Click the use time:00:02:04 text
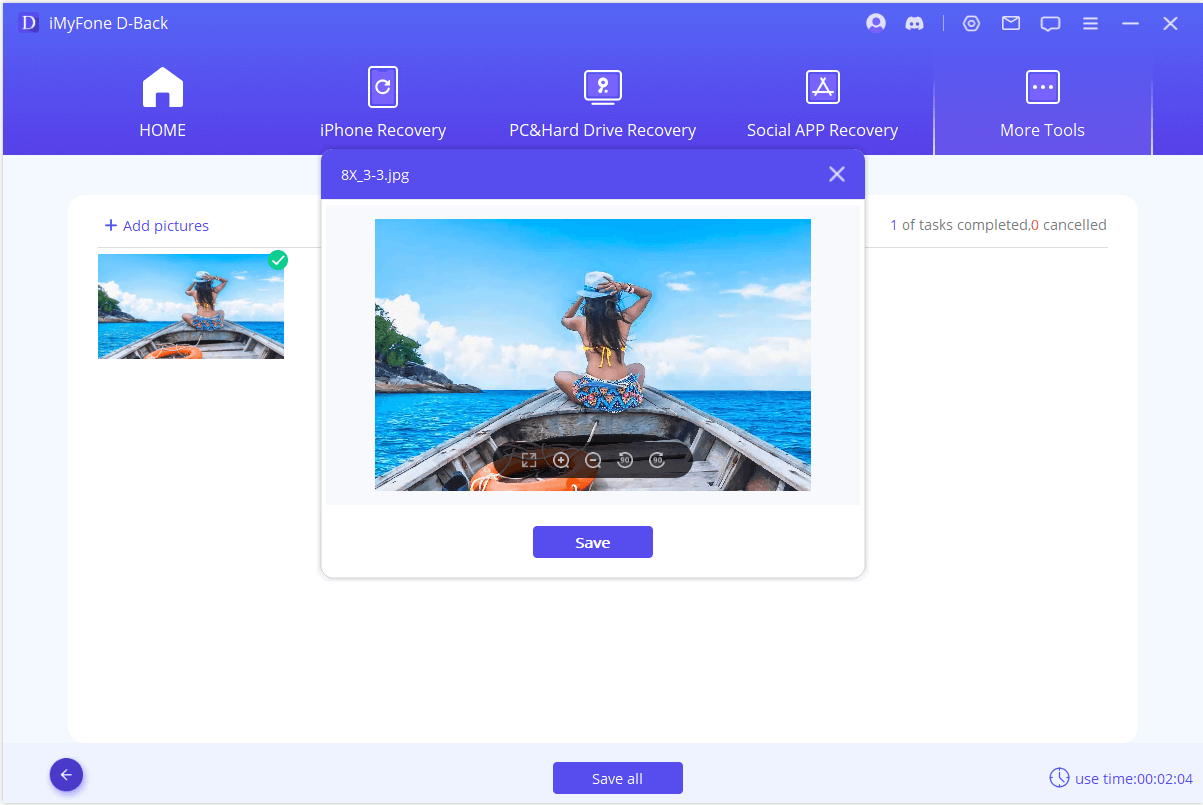 (1134, 778)
